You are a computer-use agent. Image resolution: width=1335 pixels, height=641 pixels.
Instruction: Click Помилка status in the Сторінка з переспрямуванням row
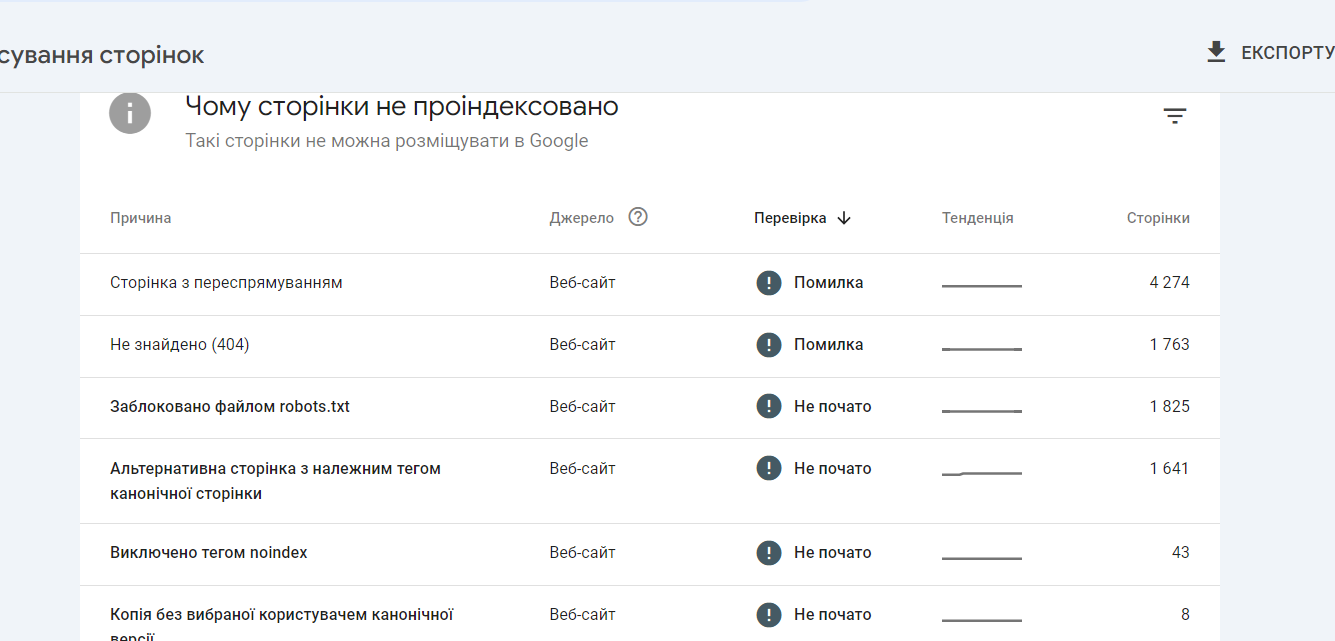click(828, 283)
